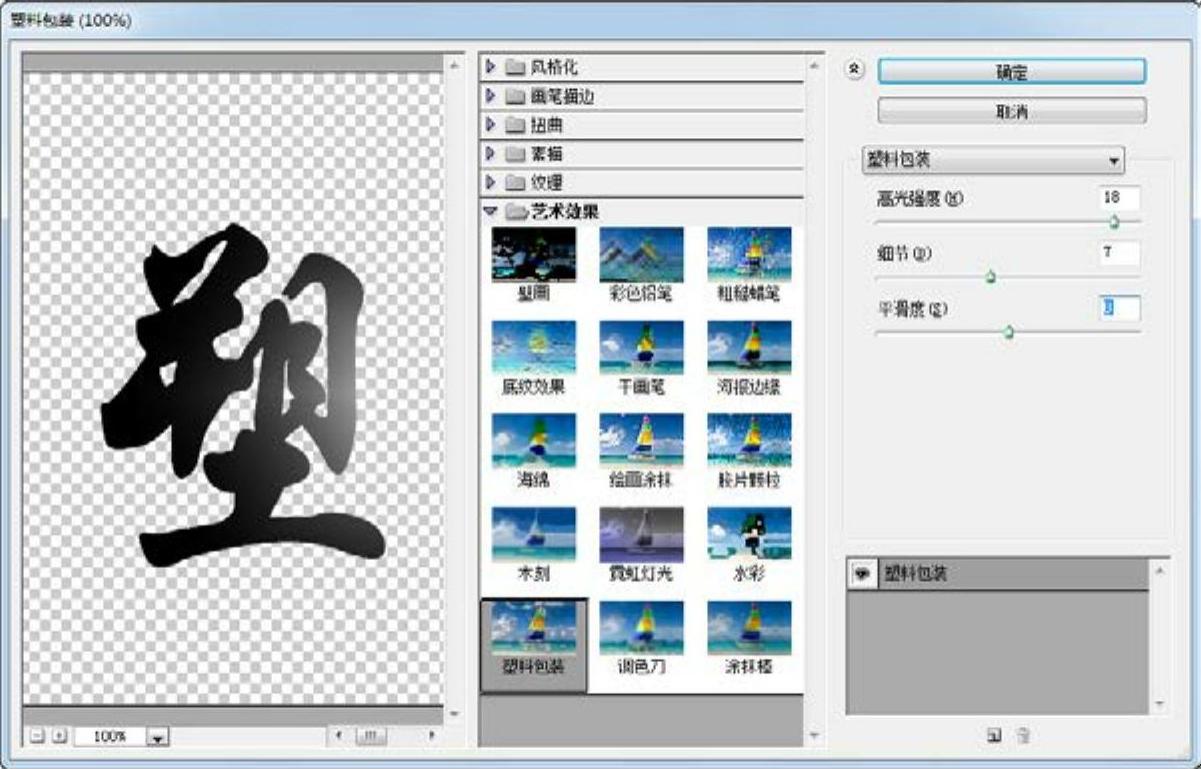Hide the 塑料包装 effect layer via eye icon
This screenshot has height=769, width=1201.
pyautogui.click(x=860, y=574)
